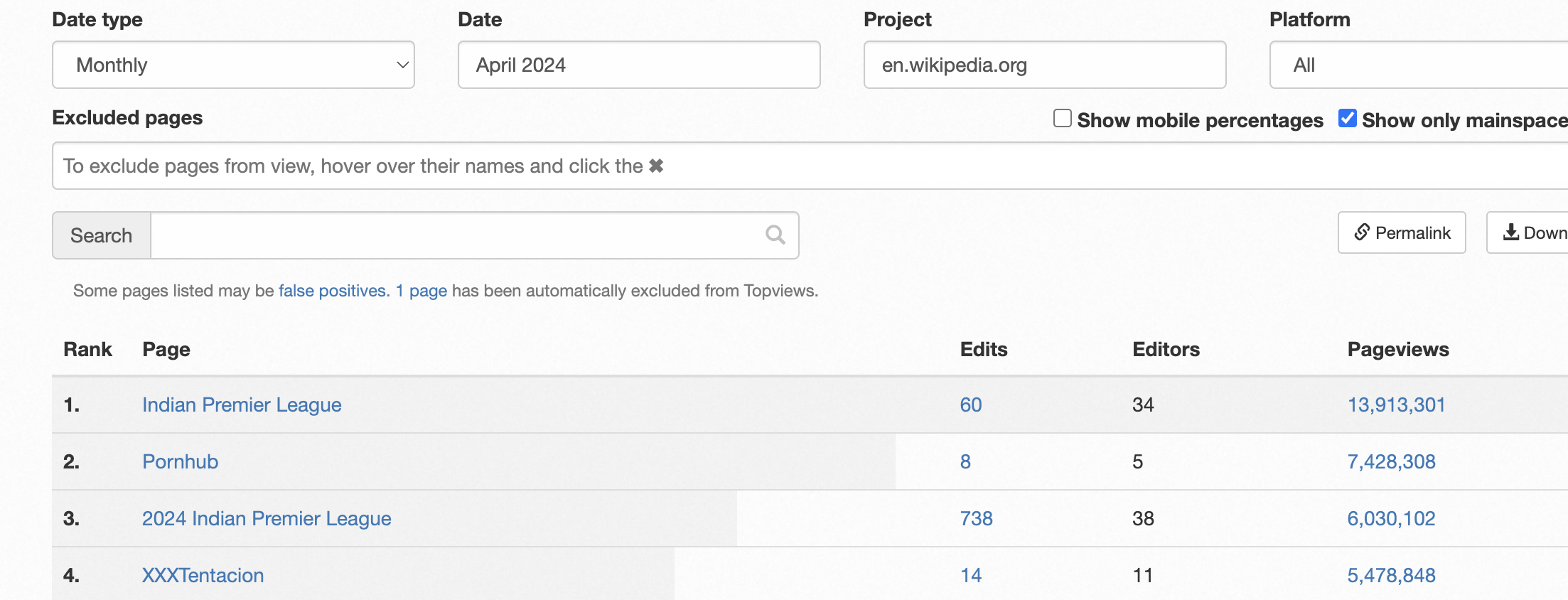
Task: Open pageviews 13,913,301 link
Action: 1397,405
